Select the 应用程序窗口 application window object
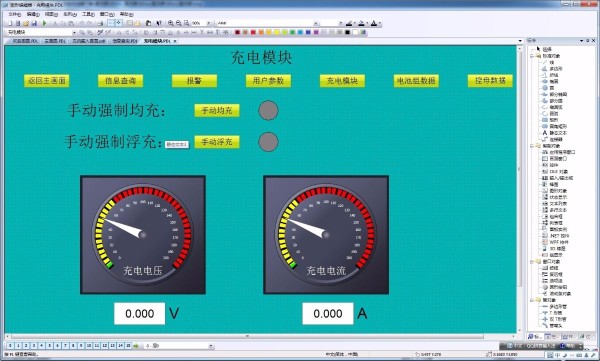Screen dimensions: 600x361 [x=558, y=152]
